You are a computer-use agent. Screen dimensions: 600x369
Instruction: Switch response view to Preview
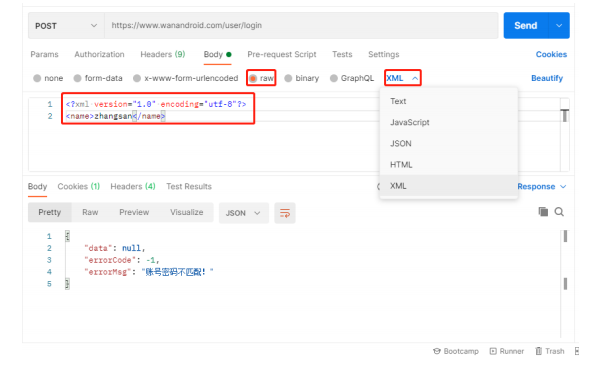(134, 212)
